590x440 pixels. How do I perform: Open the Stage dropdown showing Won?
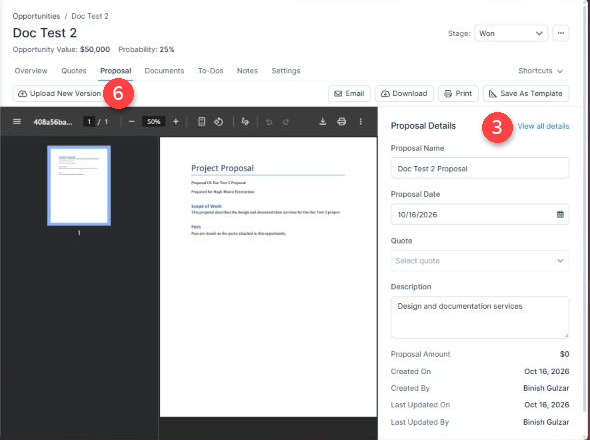[x=511, y=33]
